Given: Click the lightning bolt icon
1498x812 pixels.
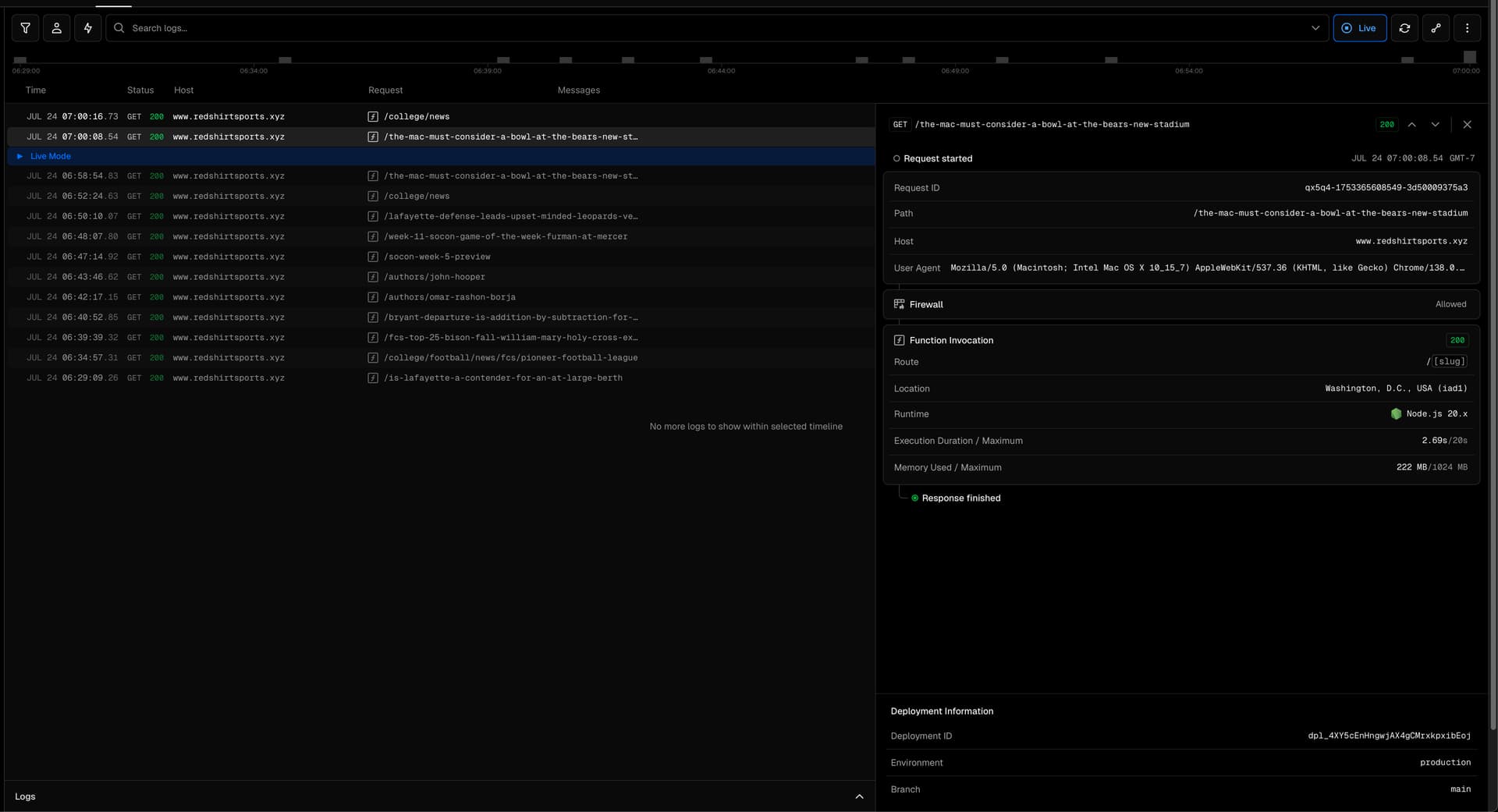Looking at the screenshot, I should (87, 28).
